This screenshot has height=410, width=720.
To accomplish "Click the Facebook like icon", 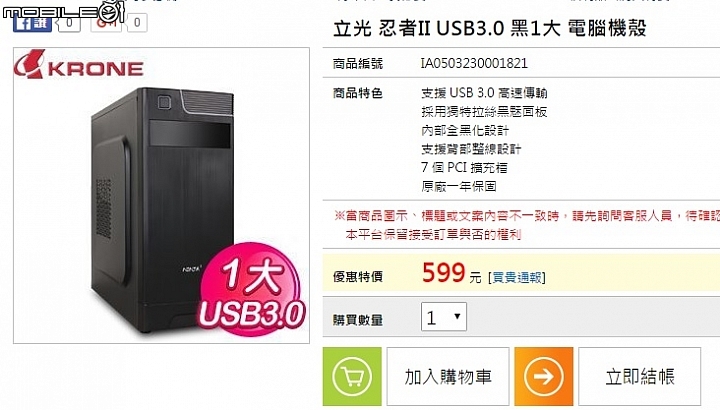I will coord(32,22).
